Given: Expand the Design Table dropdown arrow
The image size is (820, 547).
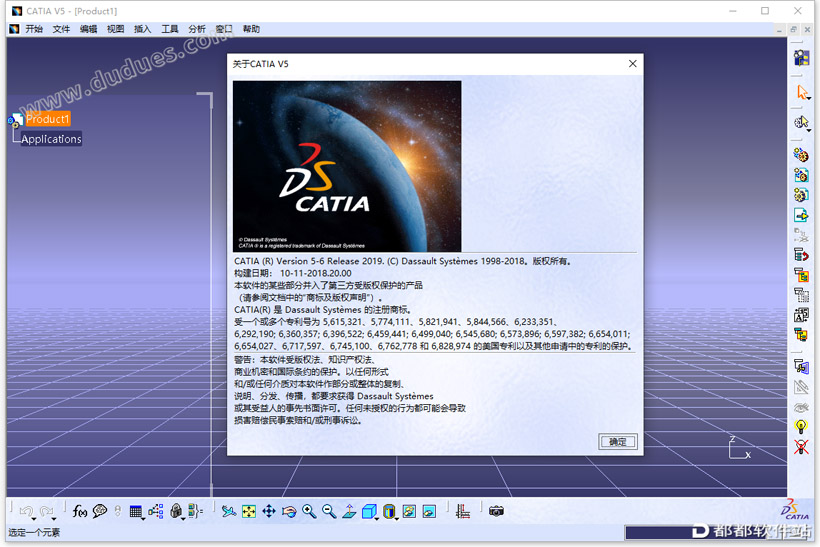Looking at the screenshot, I should click(x=143, y=519).
